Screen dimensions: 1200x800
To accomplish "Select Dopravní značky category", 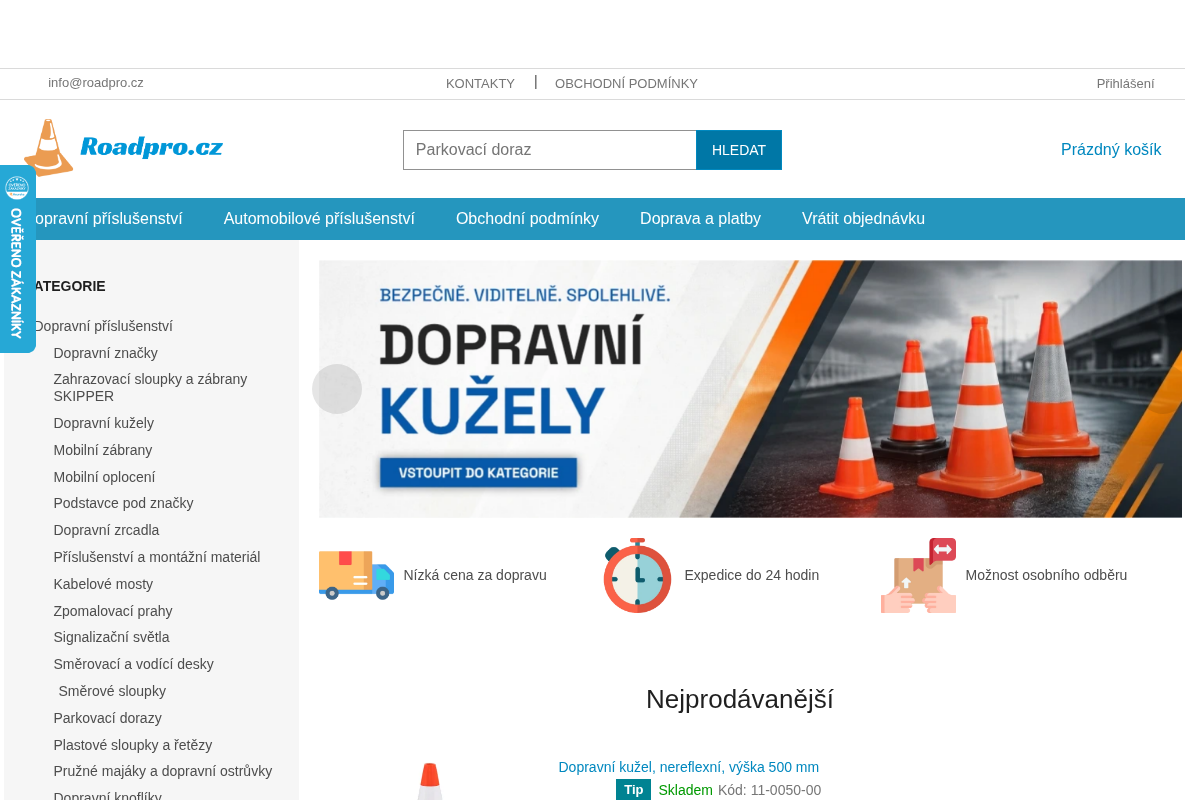I will click(x=105, y=353).
